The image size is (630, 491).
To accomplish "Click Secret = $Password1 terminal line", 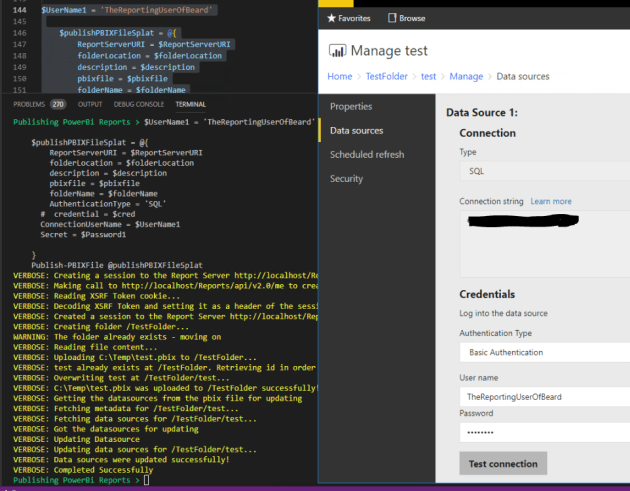I will coord(83,235).
